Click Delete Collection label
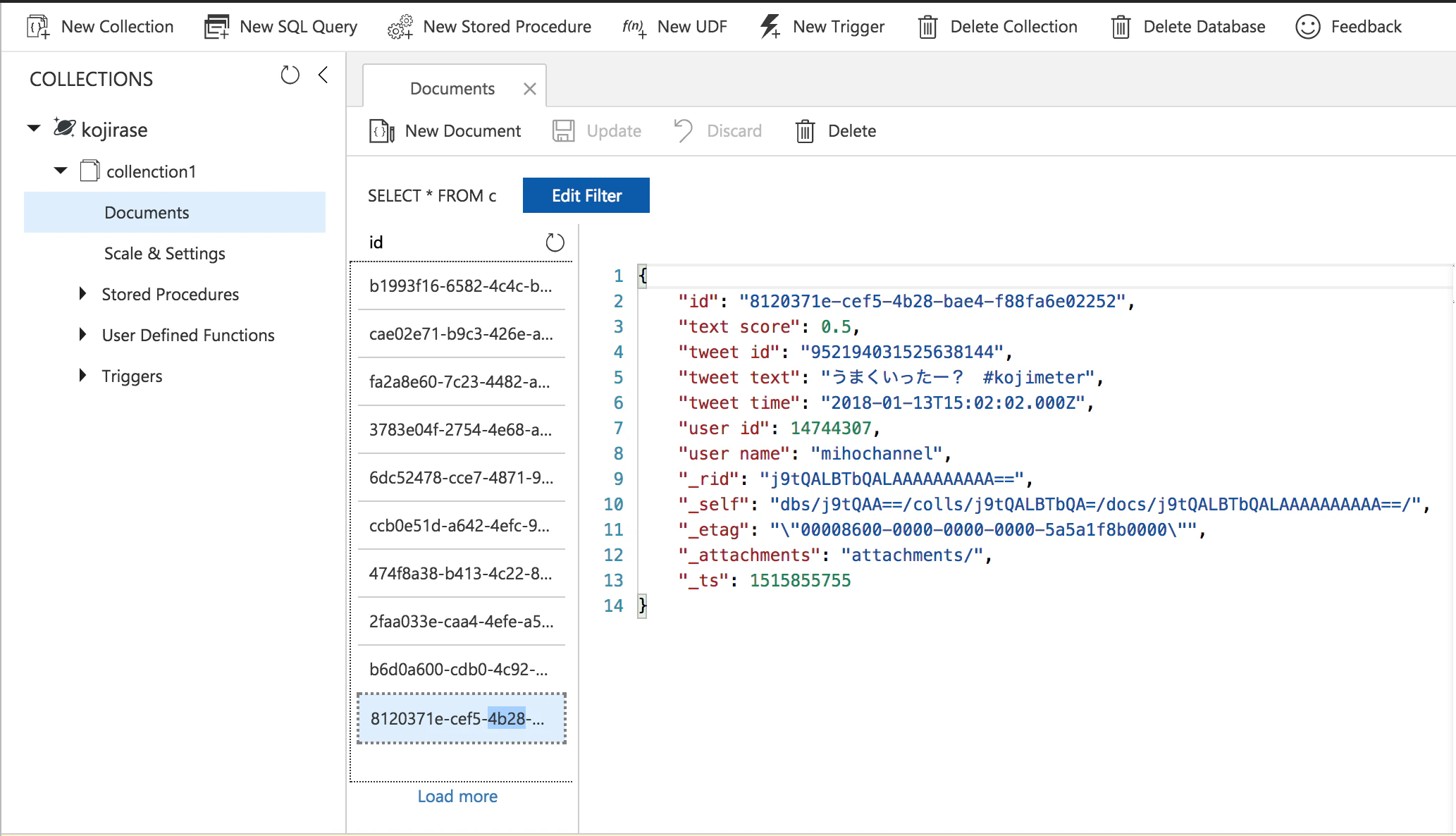Image resolution: width=1456 pixels, height=836 pixels. tap(1013, 27)
